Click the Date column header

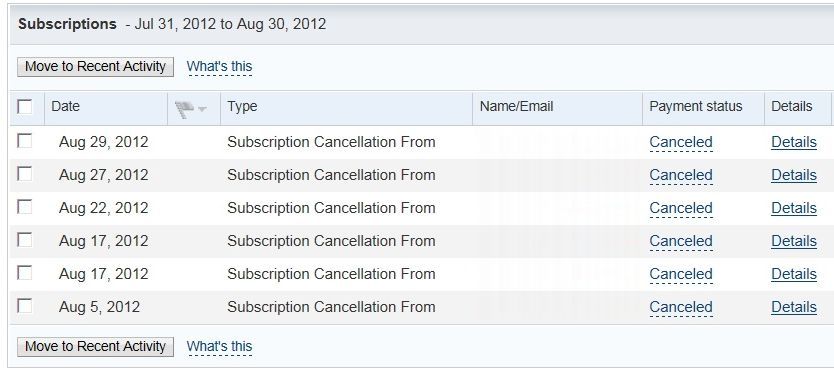pos(65,106)
